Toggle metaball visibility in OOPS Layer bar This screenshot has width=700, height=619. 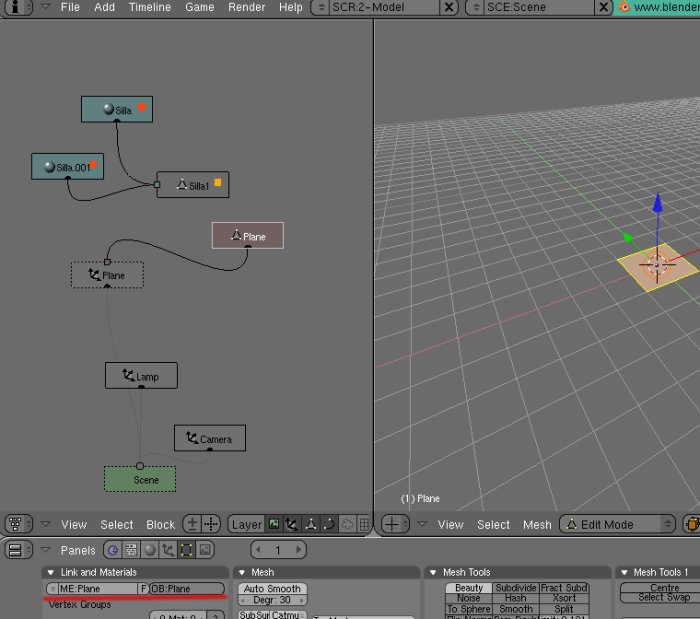coord(347,524)
